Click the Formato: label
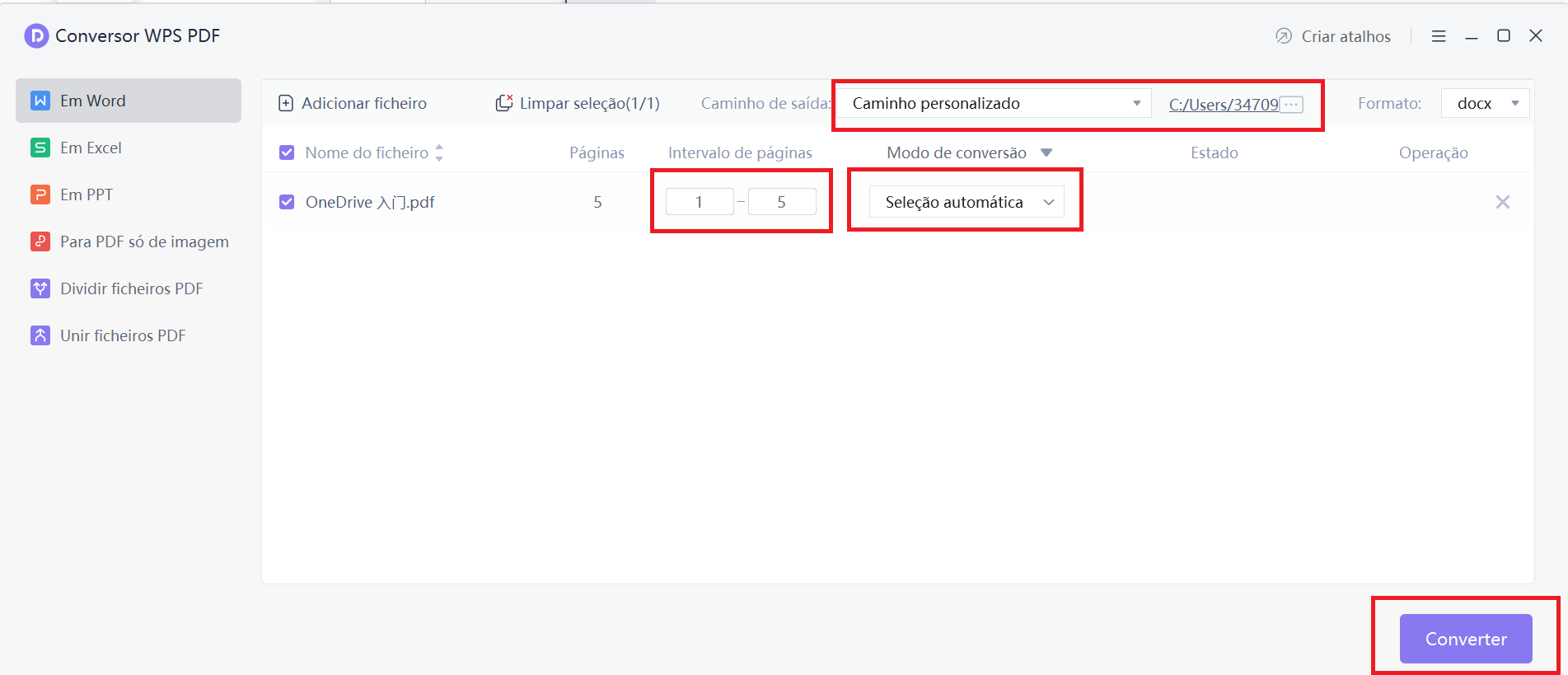Viewport: 1568px width, 675px height. coord(1390,103)
